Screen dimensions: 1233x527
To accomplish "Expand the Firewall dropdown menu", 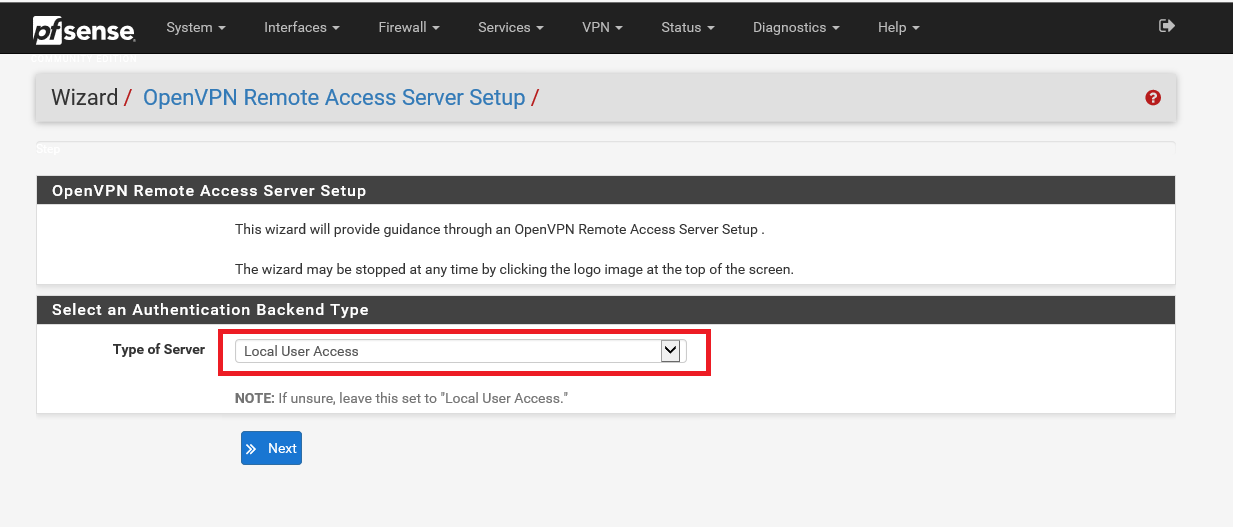I will pos(408,27).
